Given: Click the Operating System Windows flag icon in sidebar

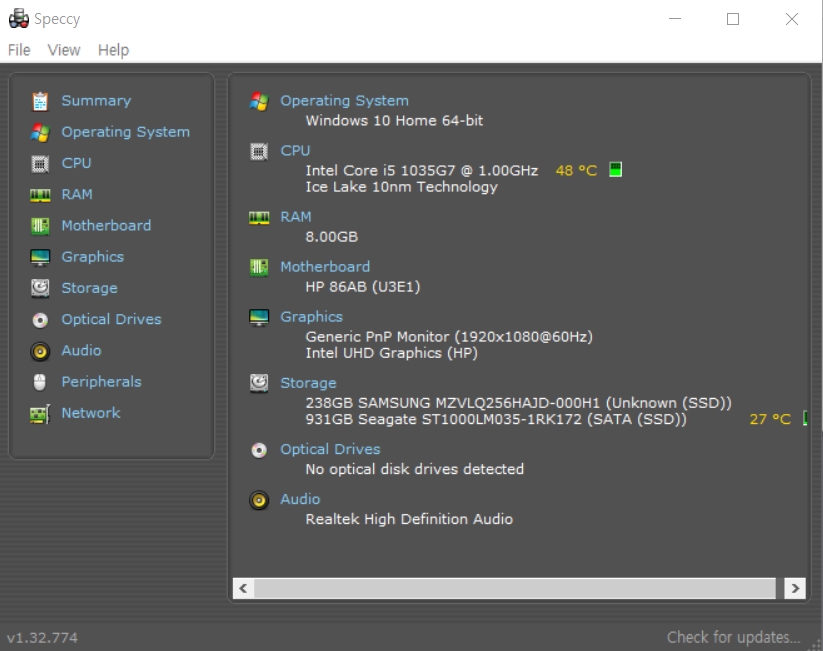Looking at the screenshot, I should [40, 132].
